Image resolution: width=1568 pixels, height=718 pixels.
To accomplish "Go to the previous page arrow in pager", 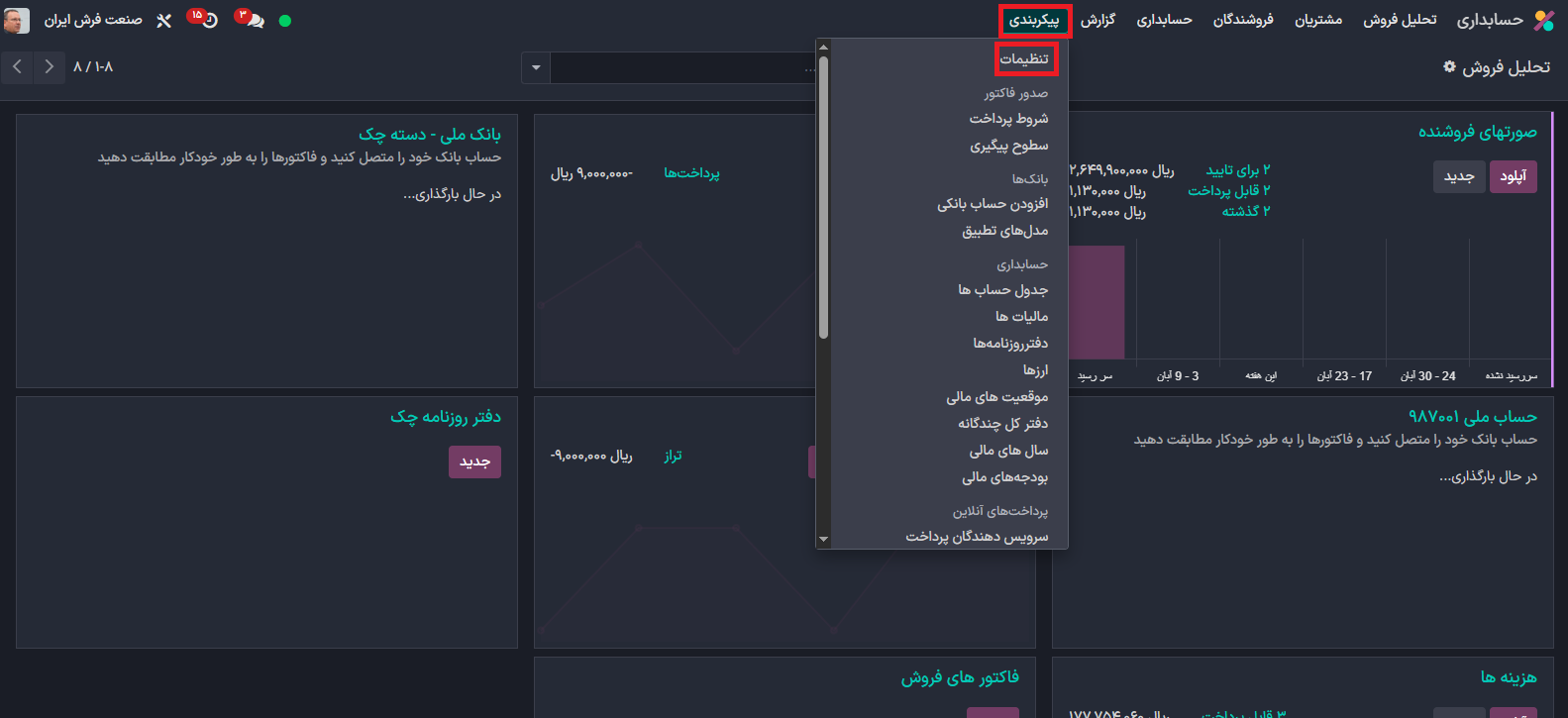I will point(49,67).
